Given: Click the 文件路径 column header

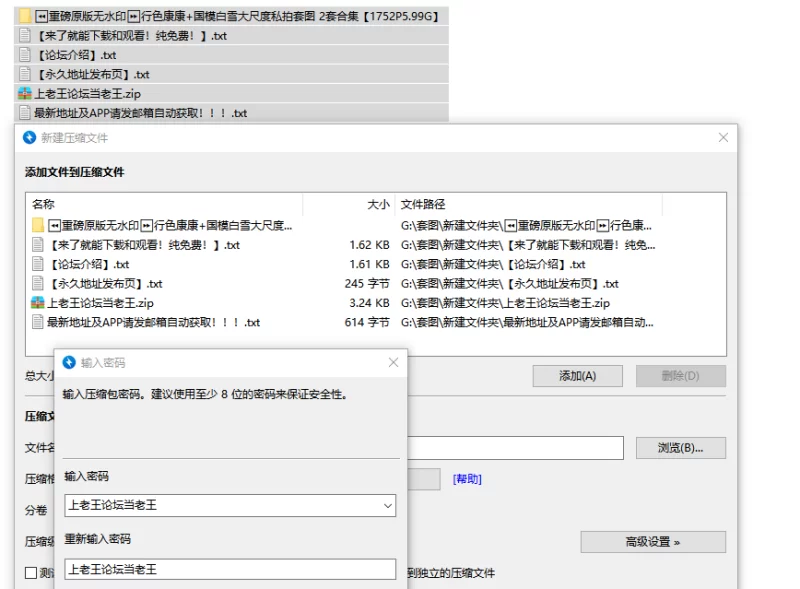Looking at the screenshot, I should pyautogui.click(x=423, y=204).
